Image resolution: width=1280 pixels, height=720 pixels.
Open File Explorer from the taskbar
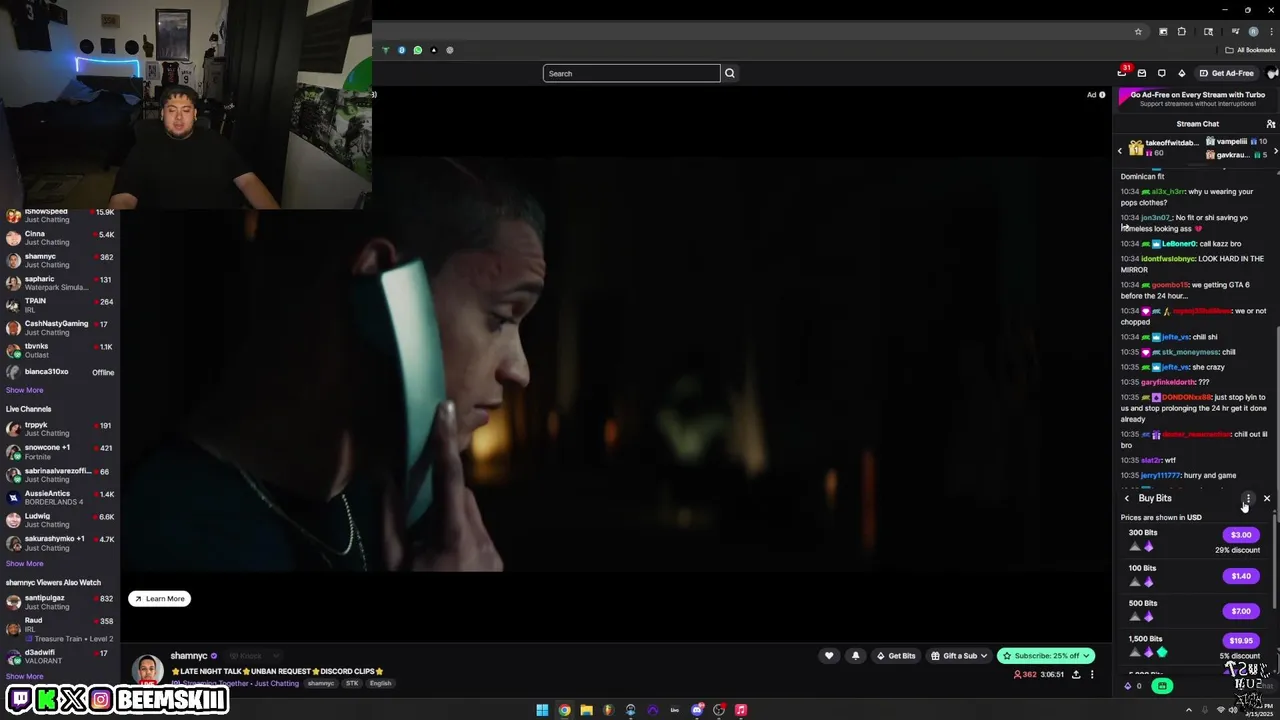tap(586, 710)
